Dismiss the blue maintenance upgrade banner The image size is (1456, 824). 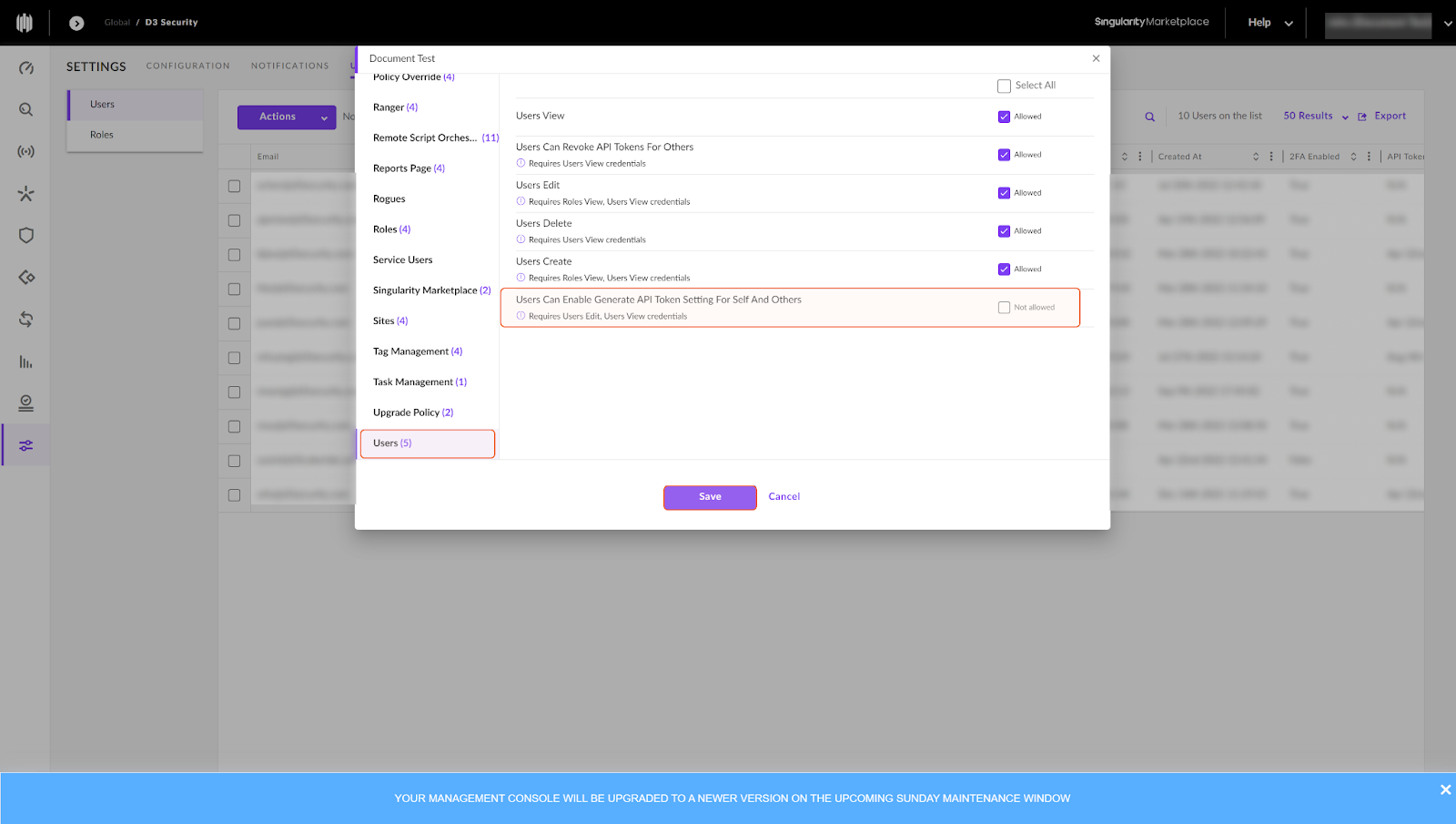[x=1445, y=789]
